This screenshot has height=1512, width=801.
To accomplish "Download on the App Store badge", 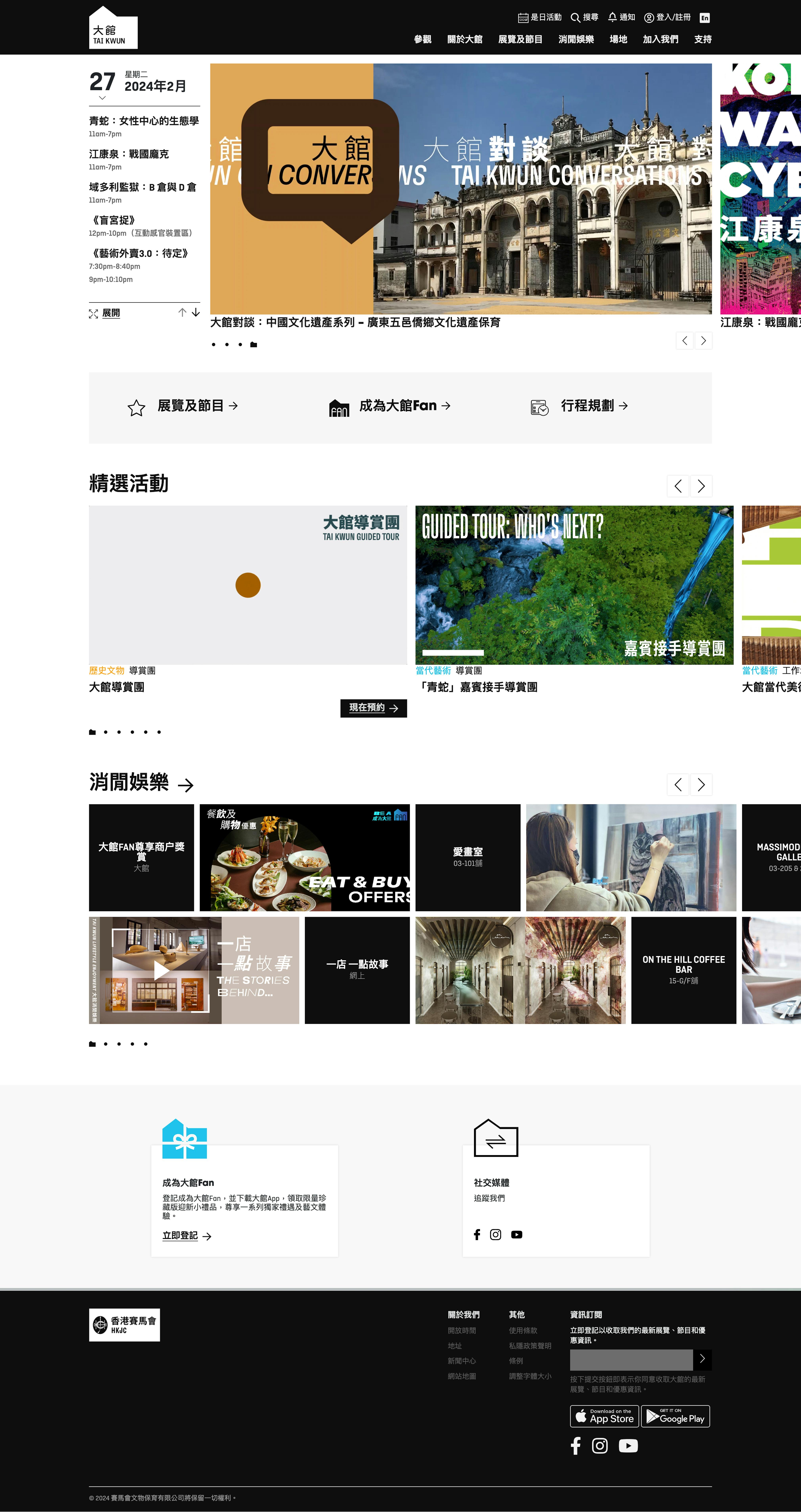I will (604, 1416).
